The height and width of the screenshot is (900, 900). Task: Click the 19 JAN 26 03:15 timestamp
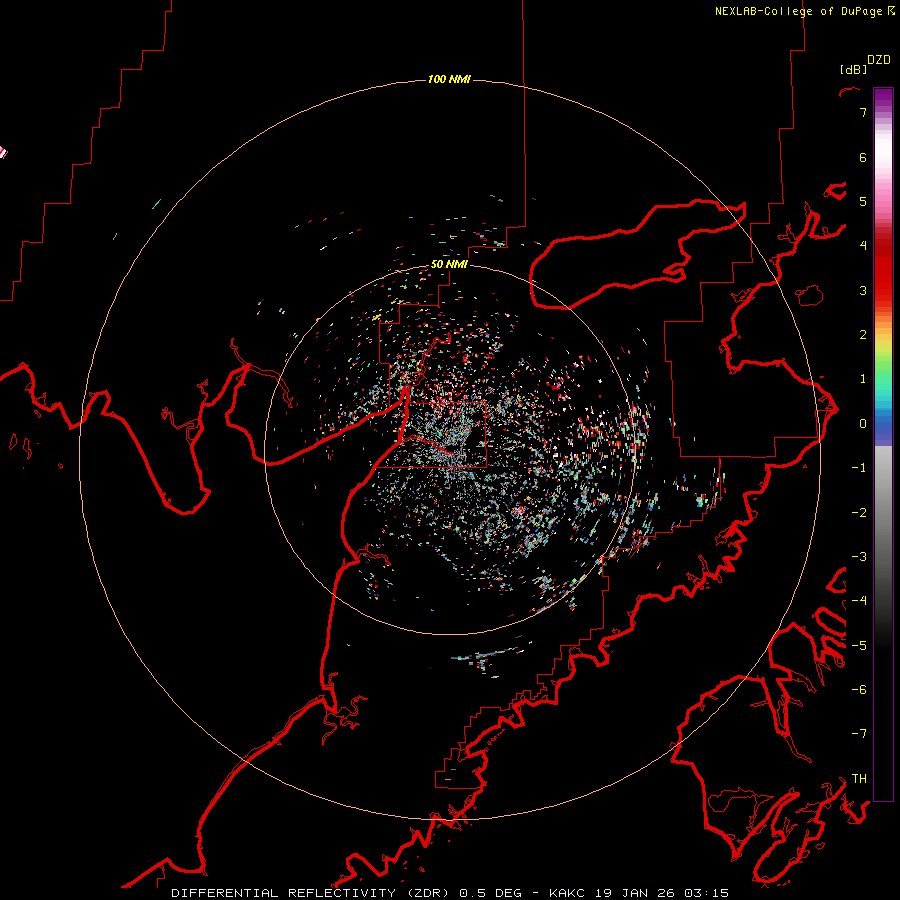point(662,893)
